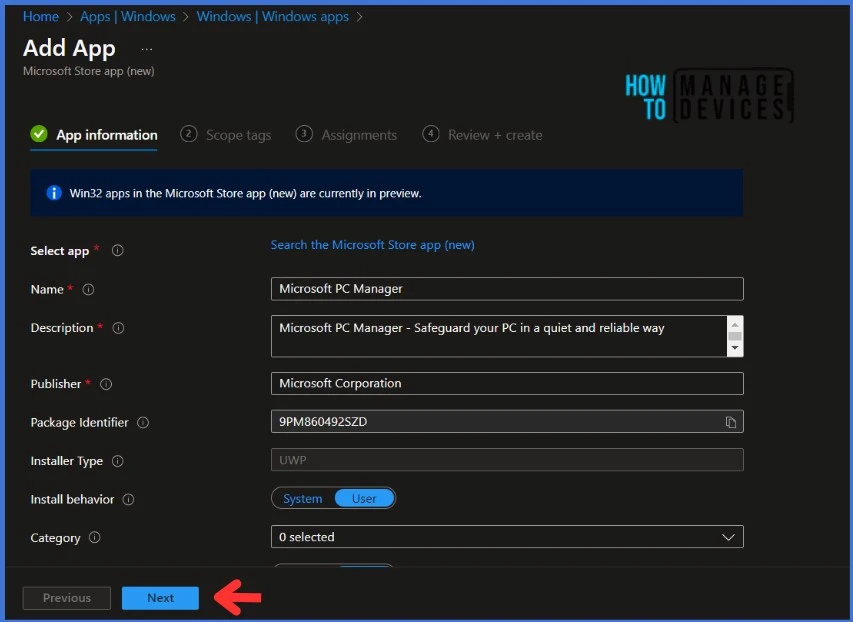The height and width of the screenshot is (622, 853).
Task: Click the Name field with Microsoft PC Manager
Action: (x=507, y=289)
